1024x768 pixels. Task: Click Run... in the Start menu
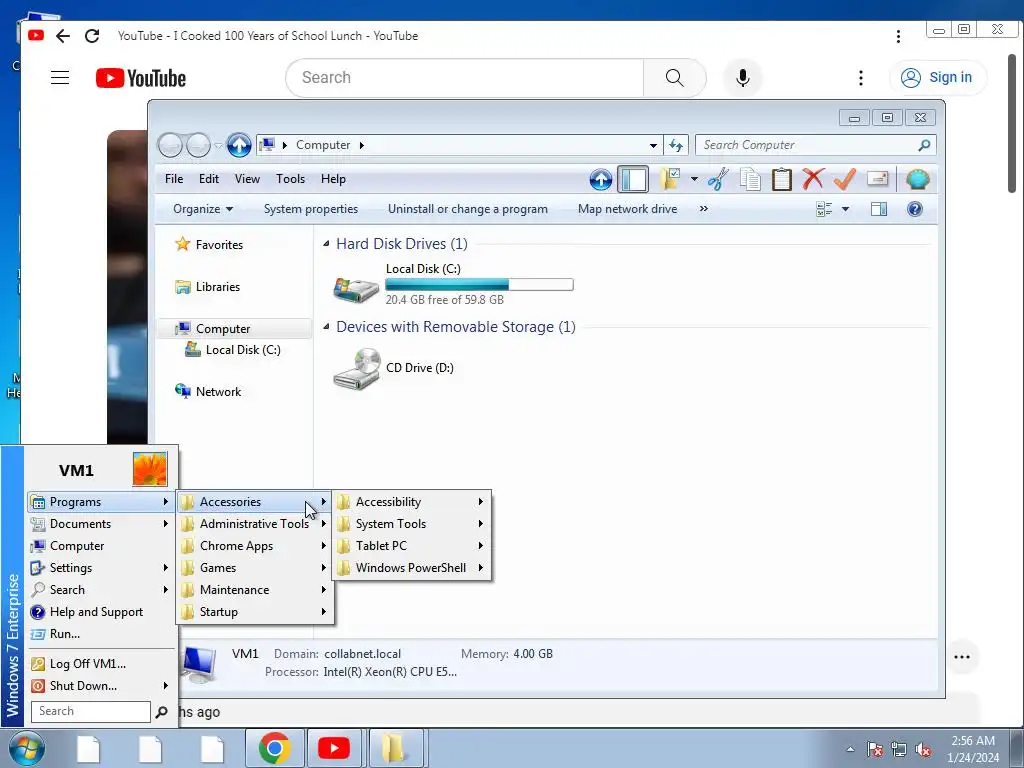[x=101, y=634]
